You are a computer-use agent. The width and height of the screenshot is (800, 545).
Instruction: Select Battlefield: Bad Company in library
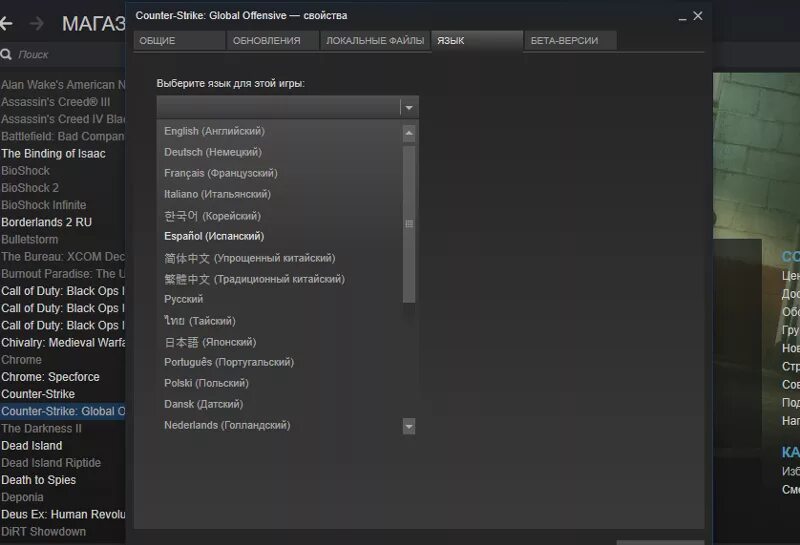point(63,136)
